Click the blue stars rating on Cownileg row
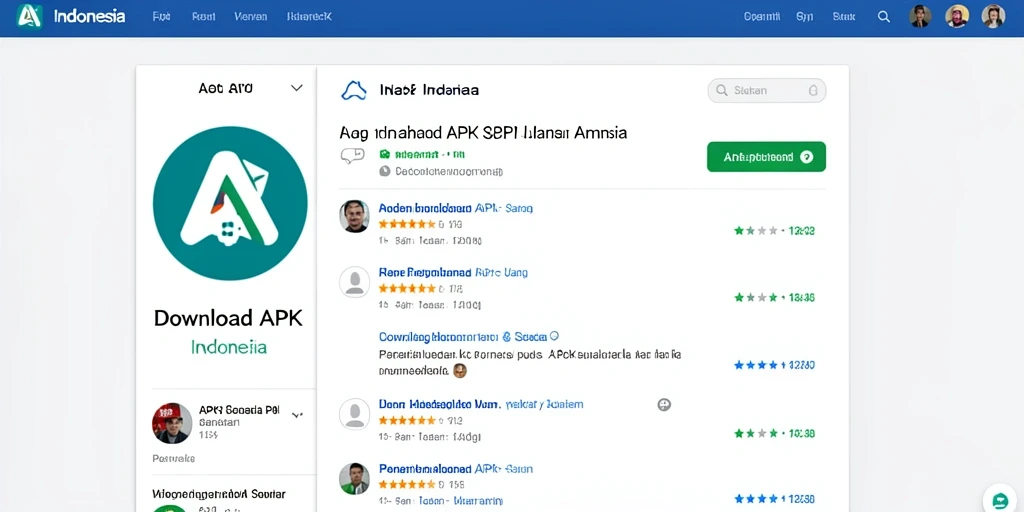This screenshot has height=512, width=1024. [x=756, y=365]
